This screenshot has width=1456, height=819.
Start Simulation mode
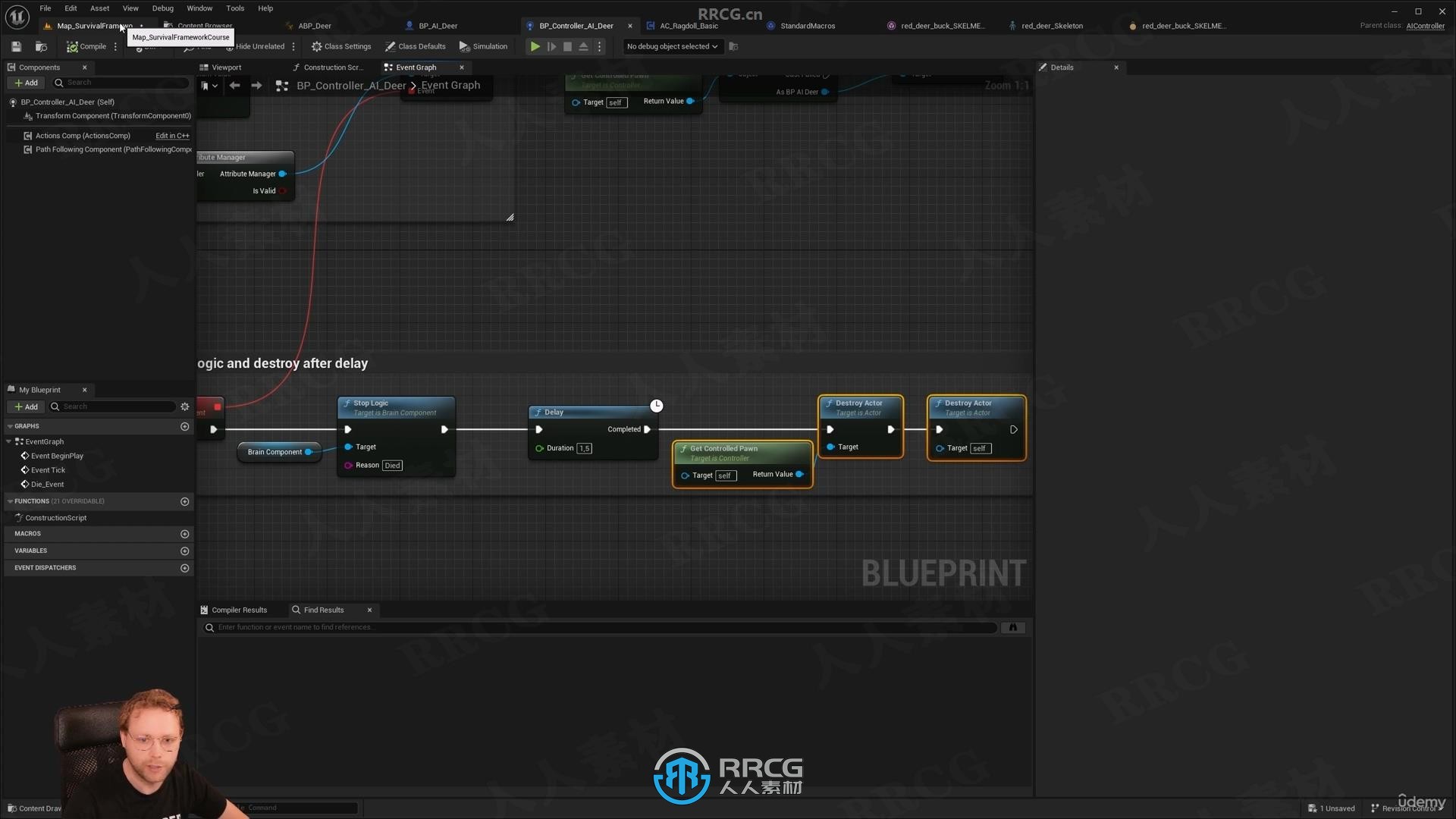click(x=484, y=46)
